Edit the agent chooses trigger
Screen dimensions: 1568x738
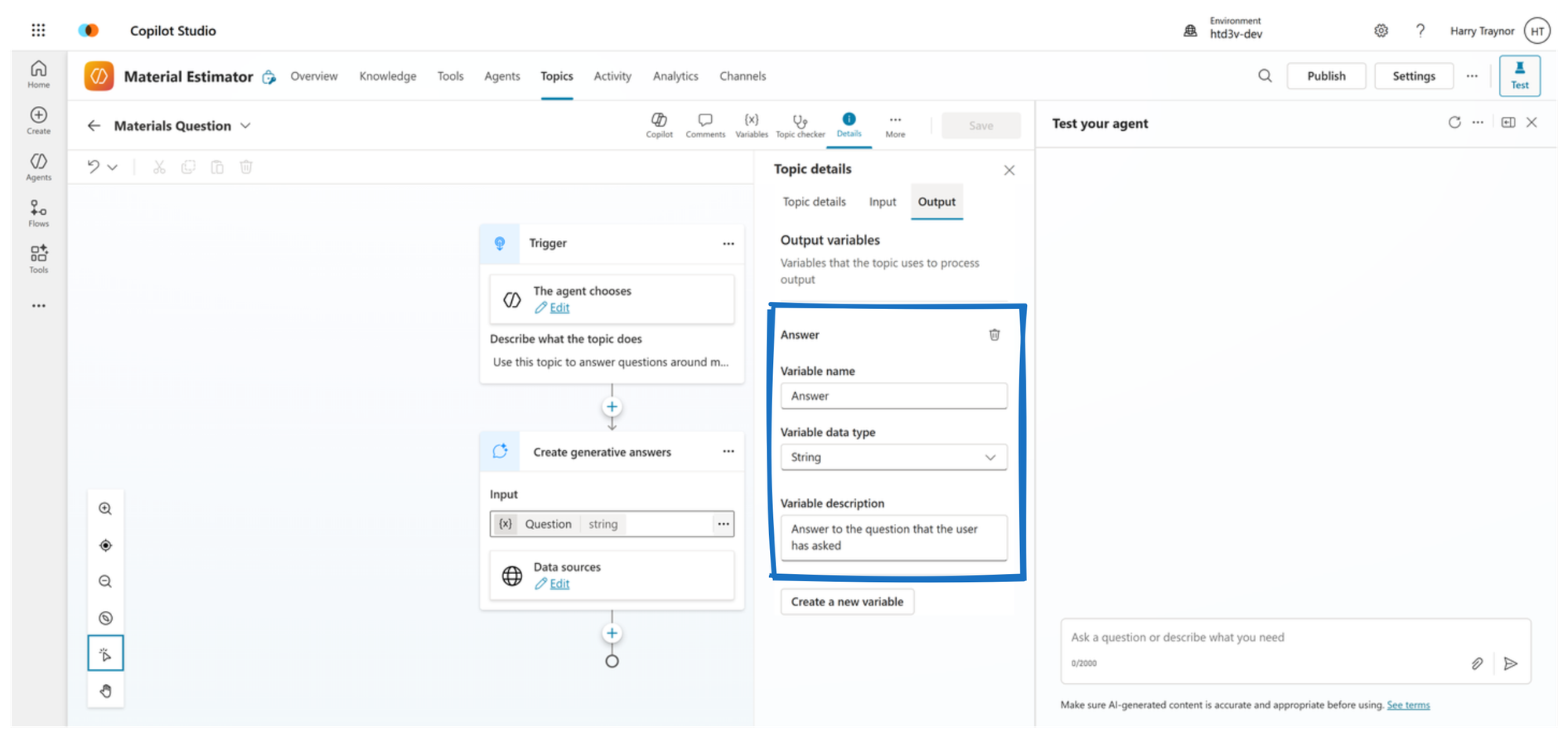click(x=559, y=307)
